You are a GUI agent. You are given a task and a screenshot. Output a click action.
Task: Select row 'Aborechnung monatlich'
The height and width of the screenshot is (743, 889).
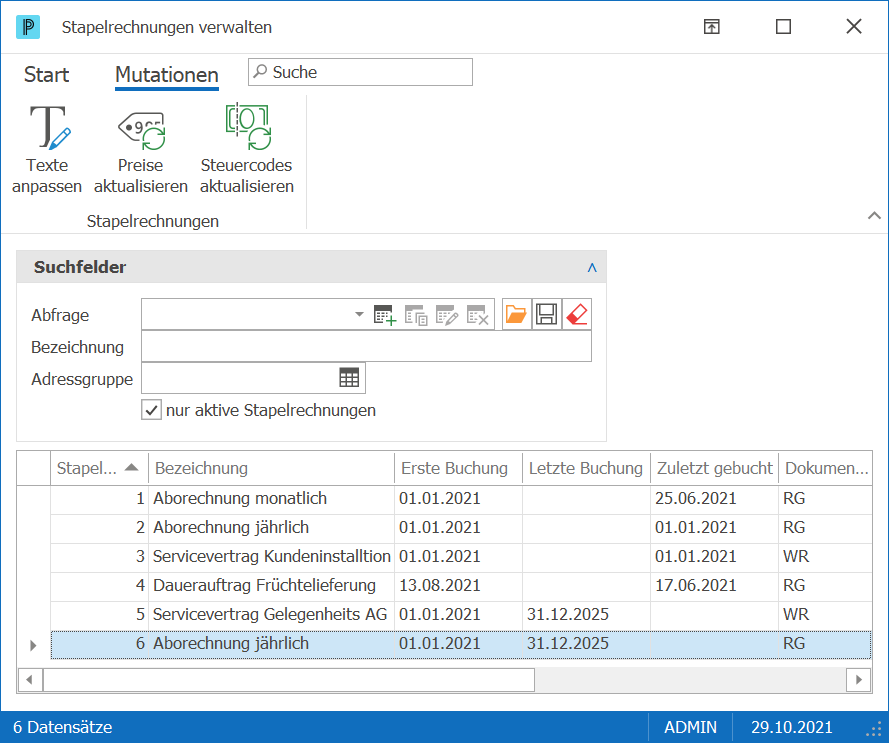pyautogui.click(x=461, y=499)
